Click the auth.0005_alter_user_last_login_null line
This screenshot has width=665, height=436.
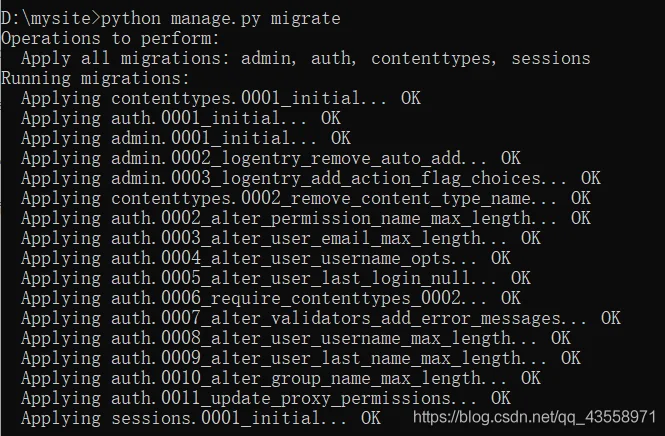point(276,278)
